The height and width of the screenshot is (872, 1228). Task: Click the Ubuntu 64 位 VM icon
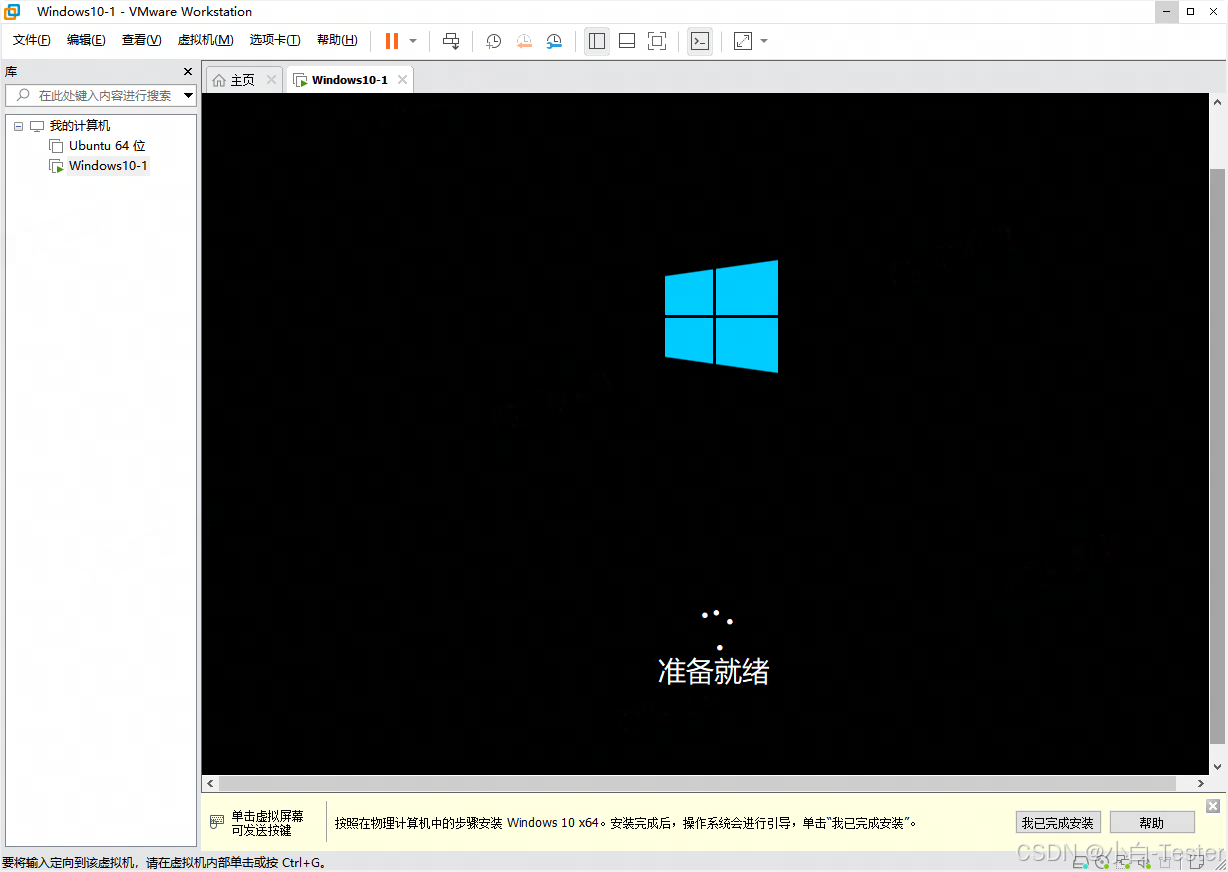(x=56, y=146)
